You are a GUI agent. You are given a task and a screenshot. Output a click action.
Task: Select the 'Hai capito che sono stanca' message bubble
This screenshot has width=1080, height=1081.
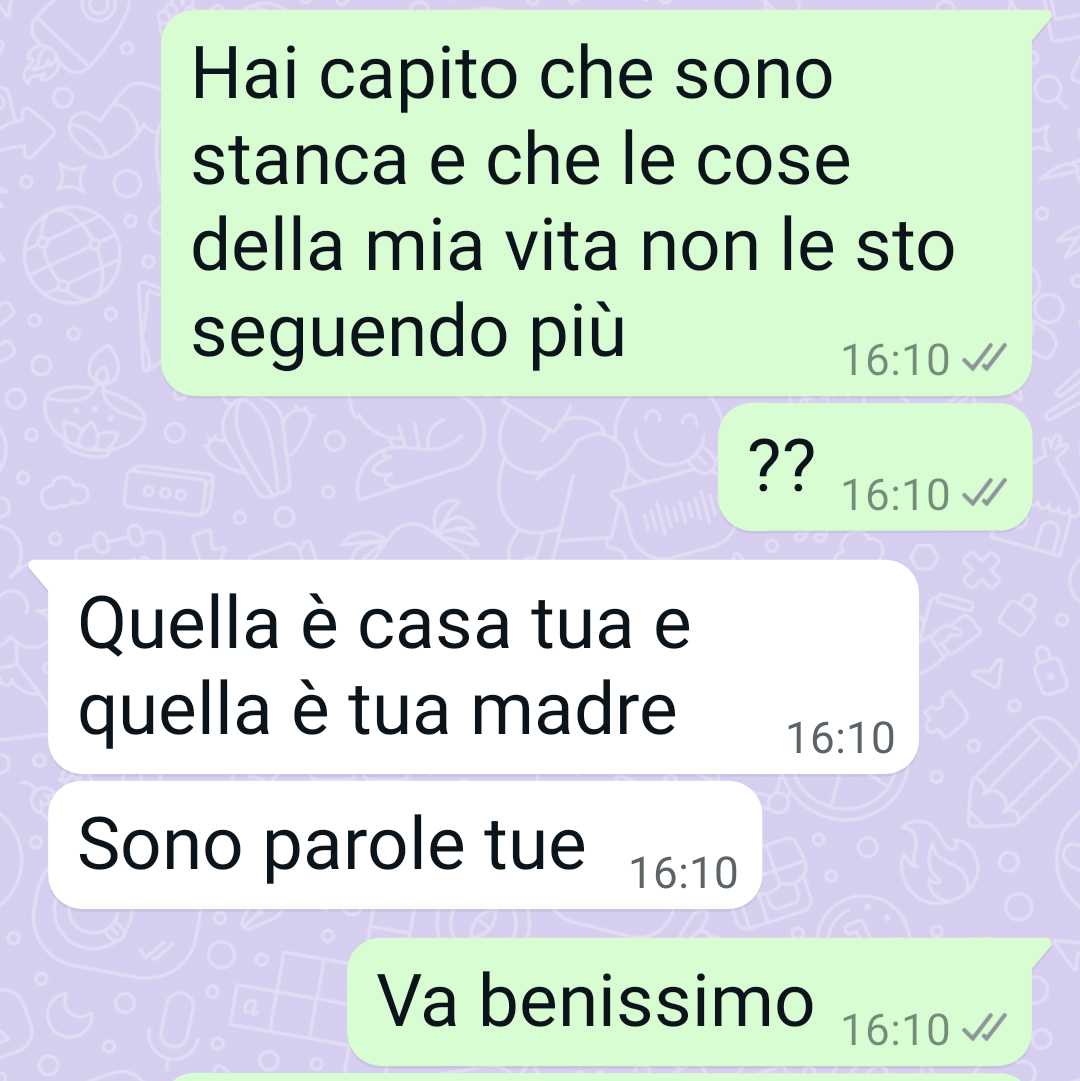pos(597,203)
